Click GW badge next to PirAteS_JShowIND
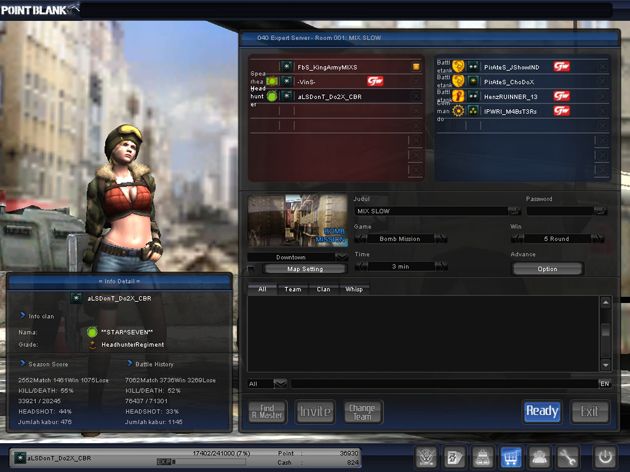 562,66
